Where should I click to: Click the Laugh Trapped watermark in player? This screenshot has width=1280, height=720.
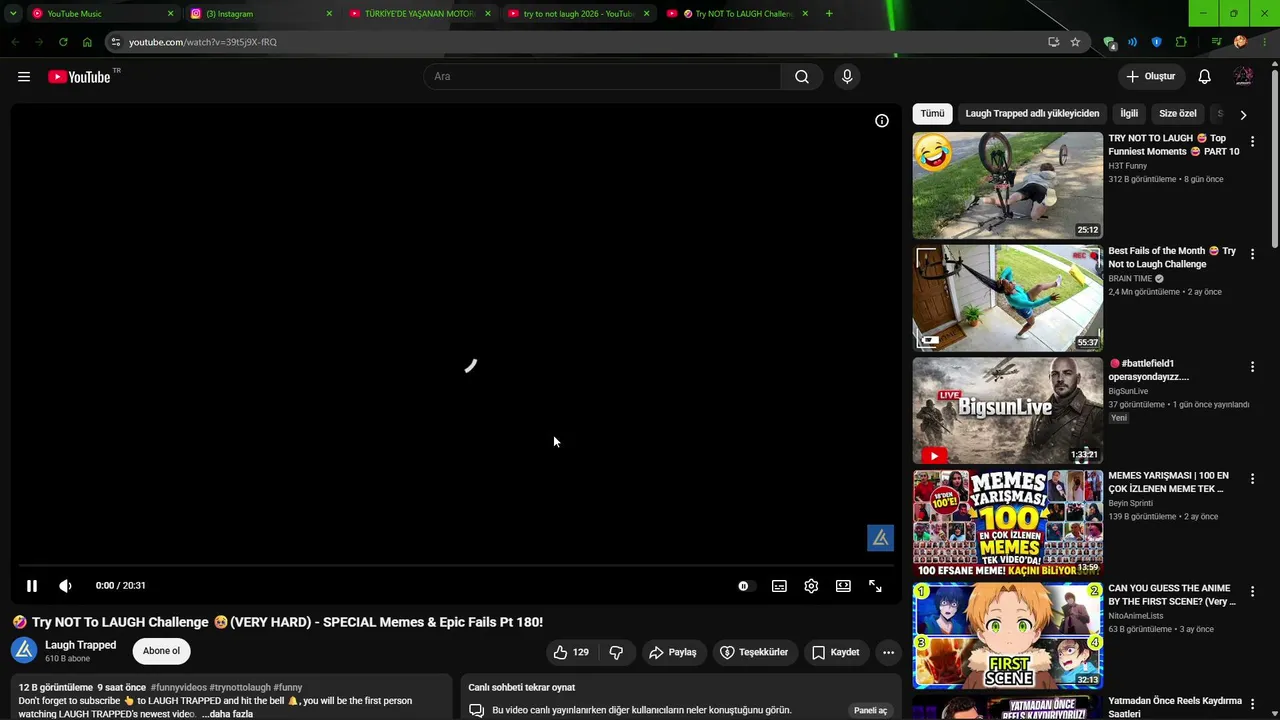point(880,538)
